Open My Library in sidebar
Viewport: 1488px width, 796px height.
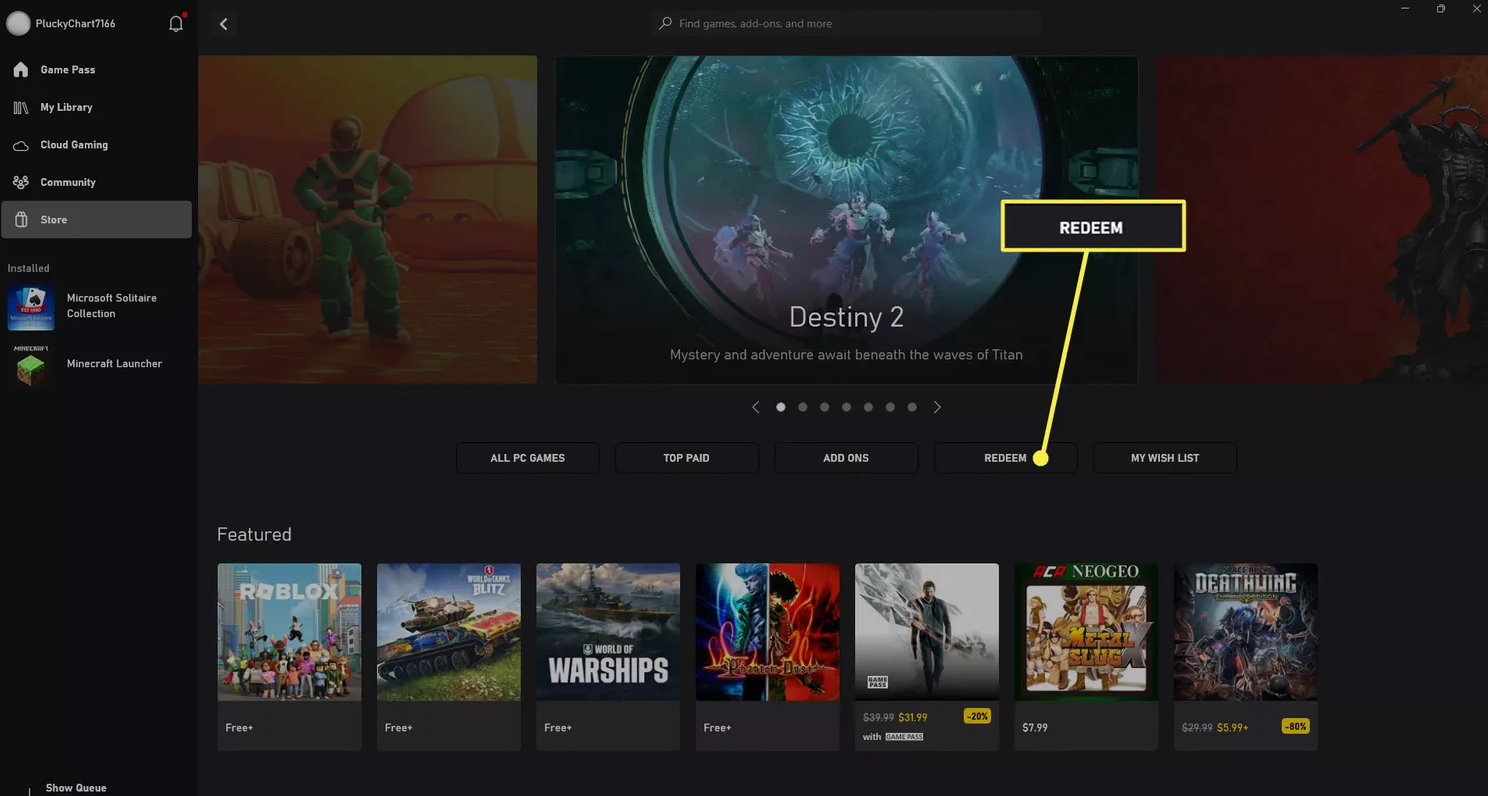click(96, 107)
